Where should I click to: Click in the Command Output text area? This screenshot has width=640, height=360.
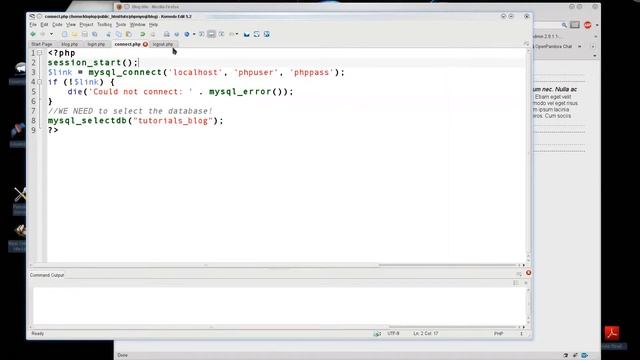pos(278,306)
